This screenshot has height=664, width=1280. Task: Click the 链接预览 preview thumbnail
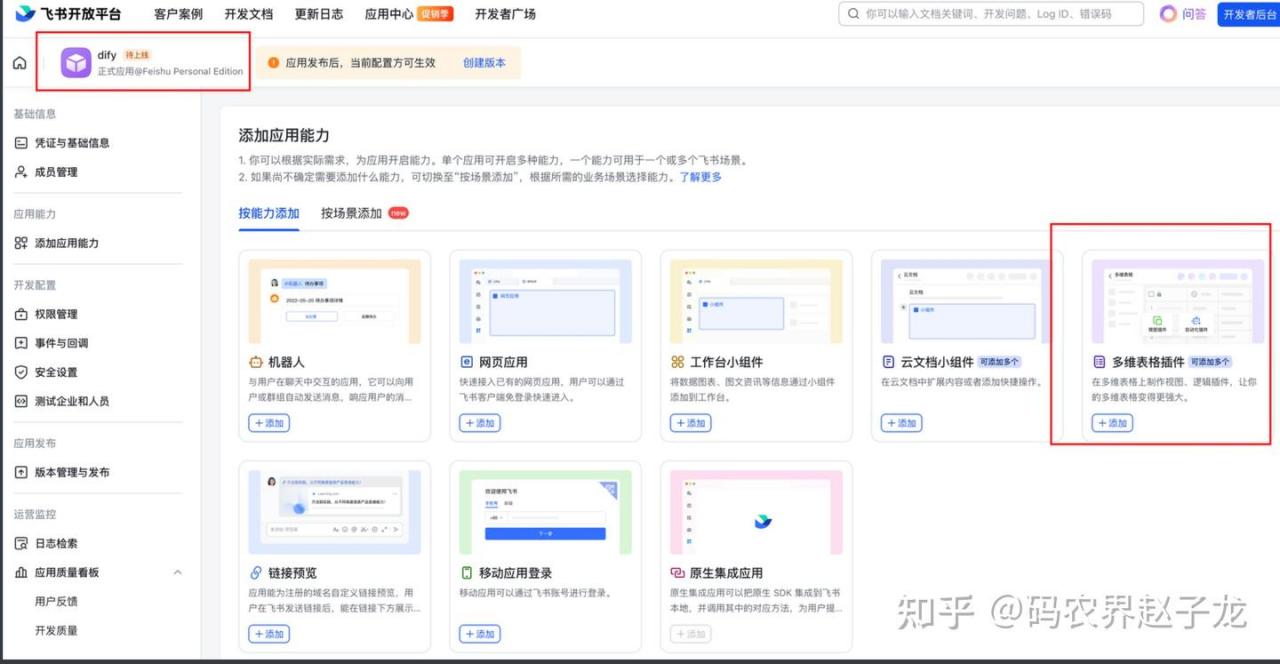(x=335, y=512)
